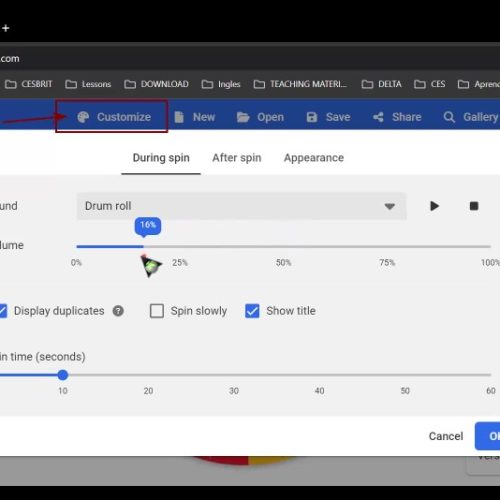This screenshot has height=500, width=500.
Task: Click the Cancel button
Action: coord(446,436)
